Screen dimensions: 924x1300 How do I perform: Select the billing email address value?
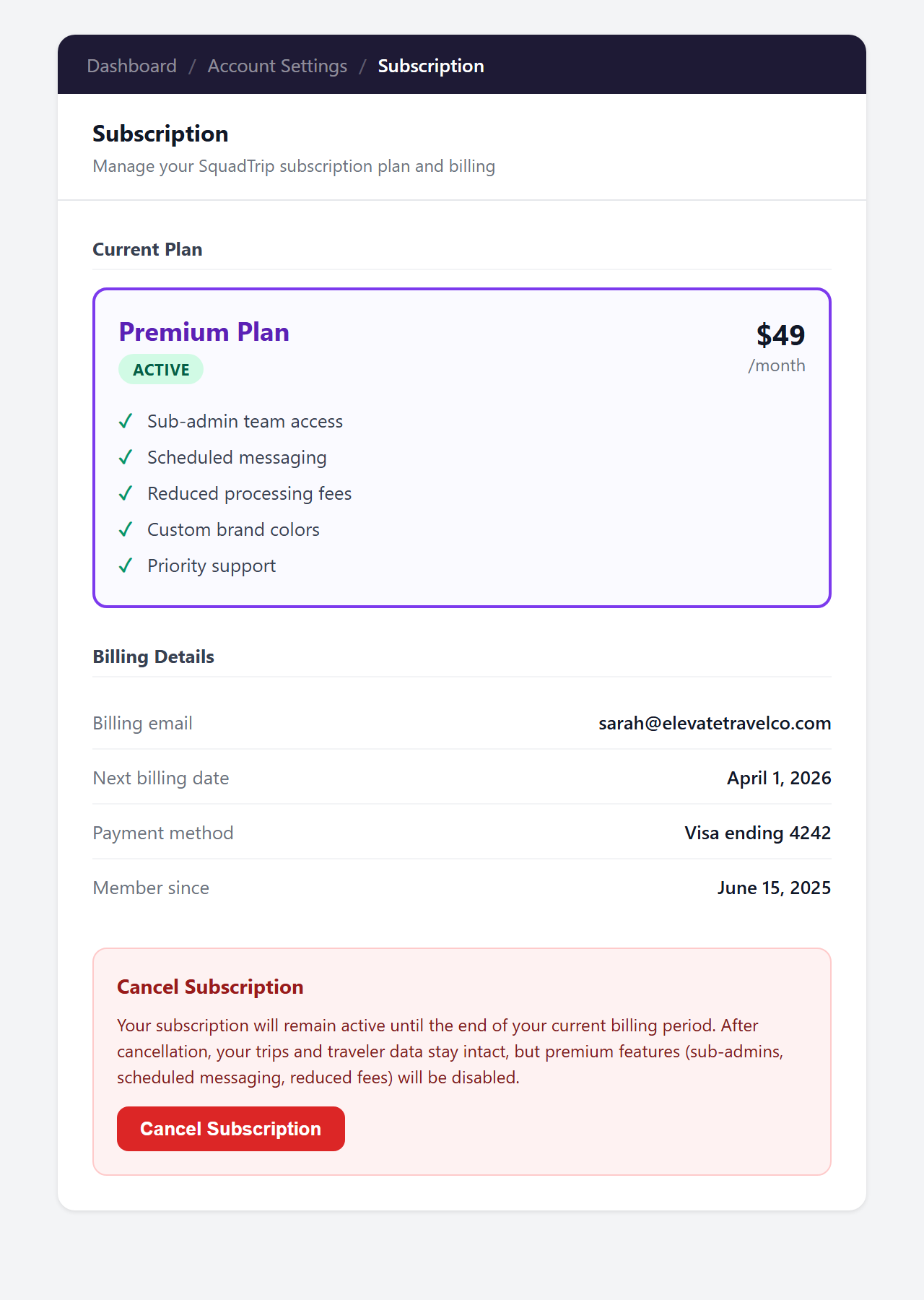tap(714, 723)
